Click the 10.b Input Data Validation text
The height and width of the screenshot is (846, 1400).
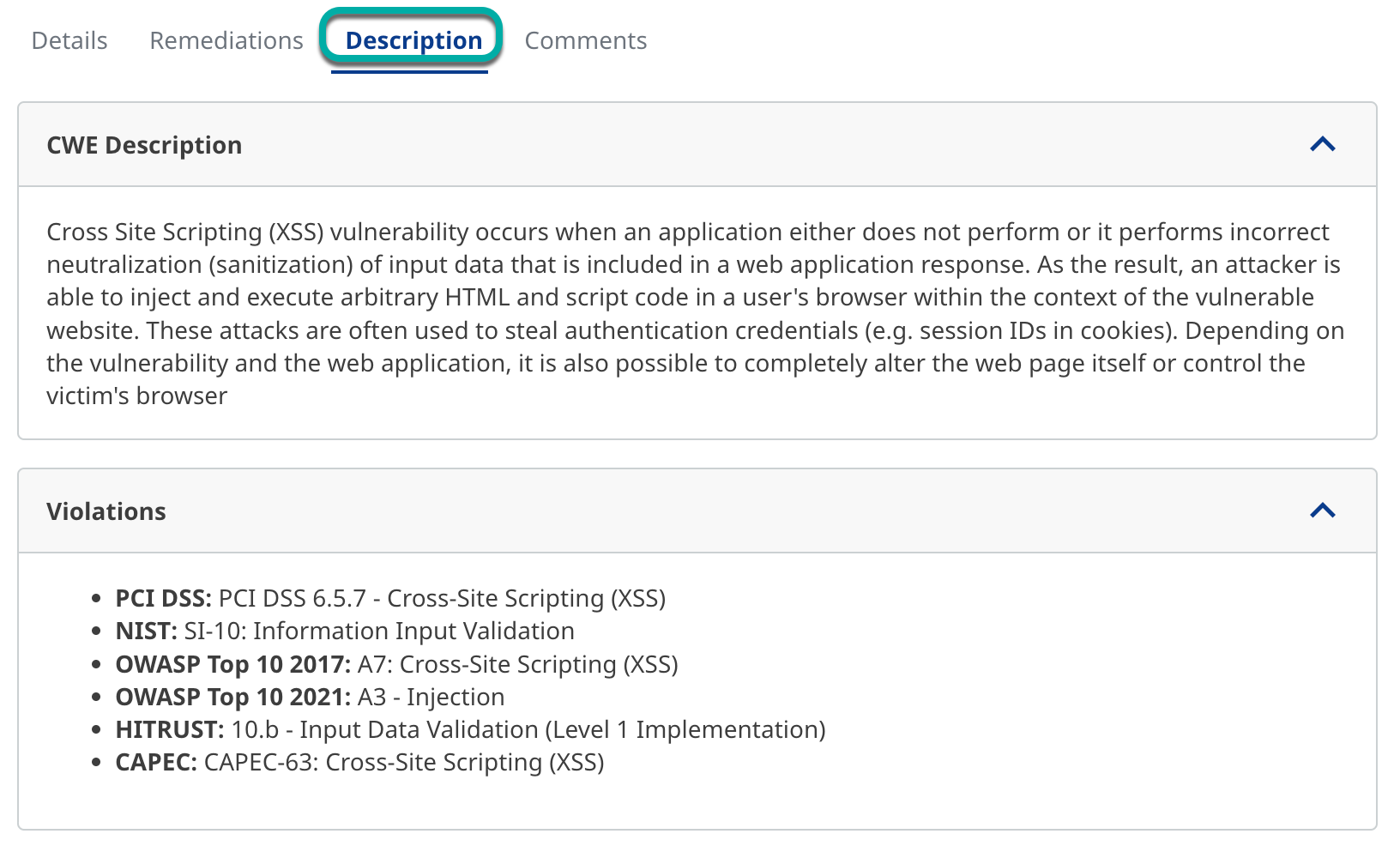pos(528,729)
